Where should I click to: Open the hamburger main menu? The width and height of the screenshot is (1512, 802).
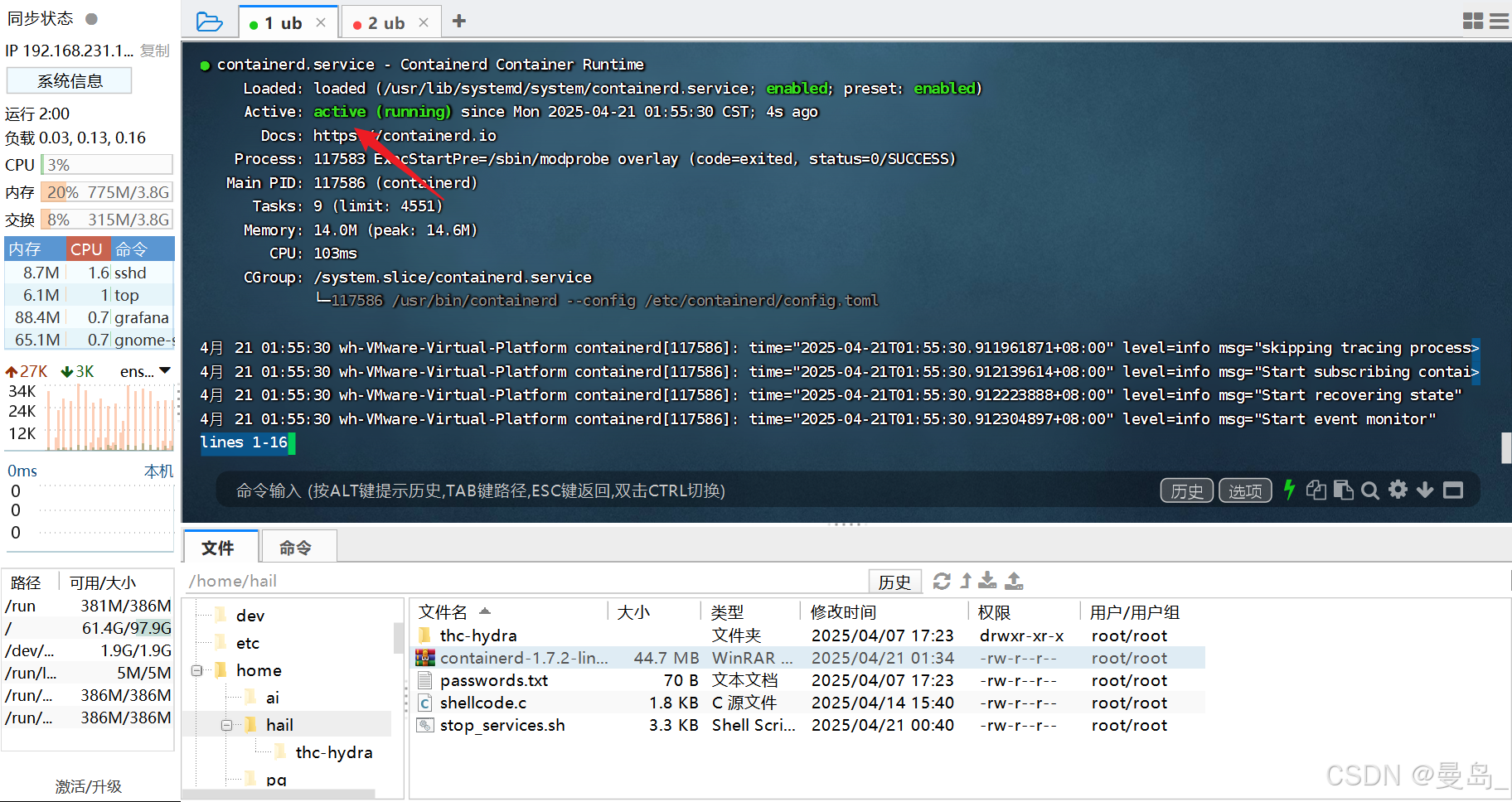tap(1500, 22)
